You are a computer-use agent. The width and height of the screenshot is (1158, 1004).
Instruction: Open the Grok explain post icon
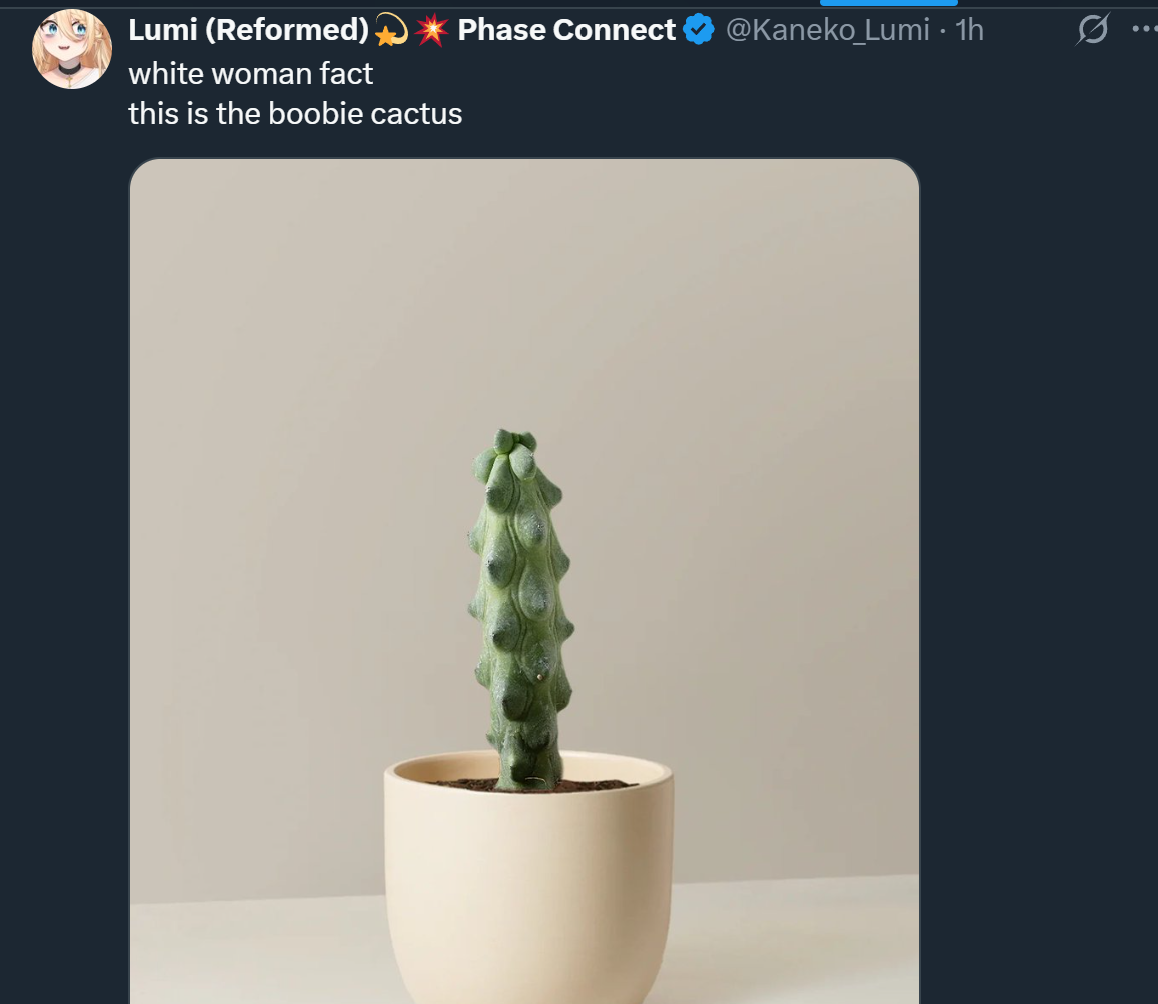click(1092, 32)
